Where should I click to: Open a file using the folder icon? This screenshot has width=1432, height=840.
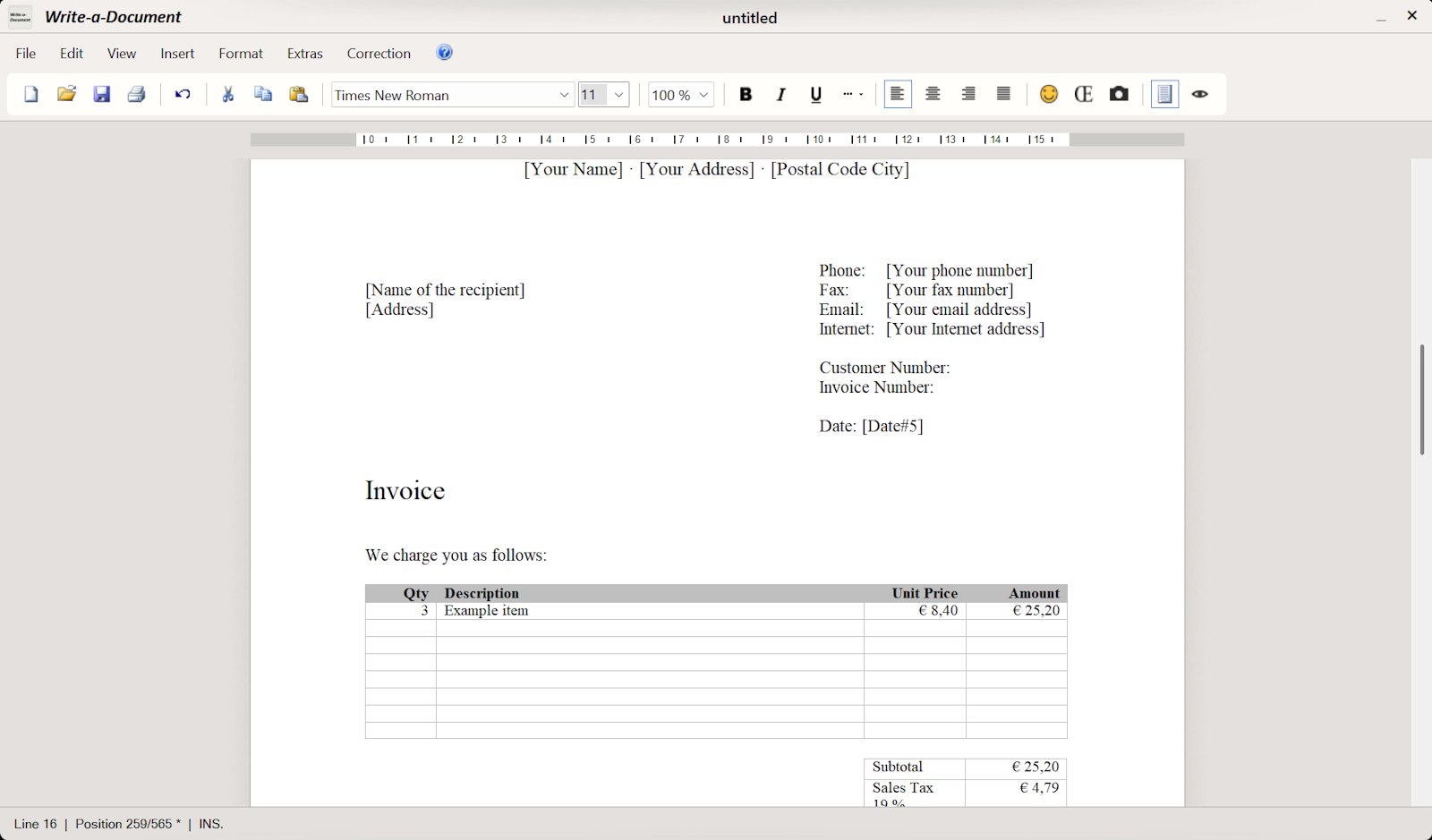[66, 94]
